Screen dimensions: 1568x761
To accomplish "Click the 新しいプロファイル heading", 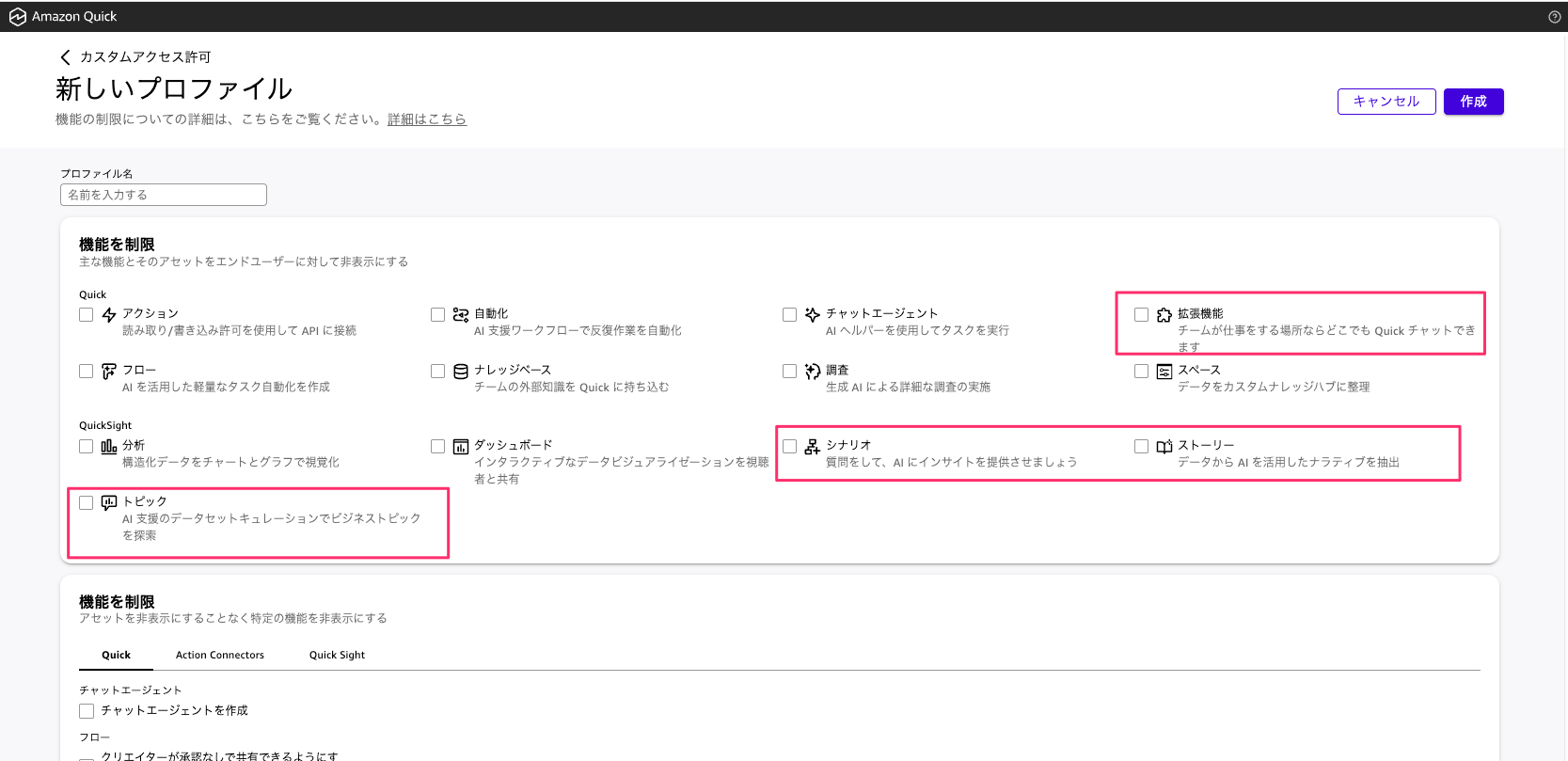I will point(174,88).
